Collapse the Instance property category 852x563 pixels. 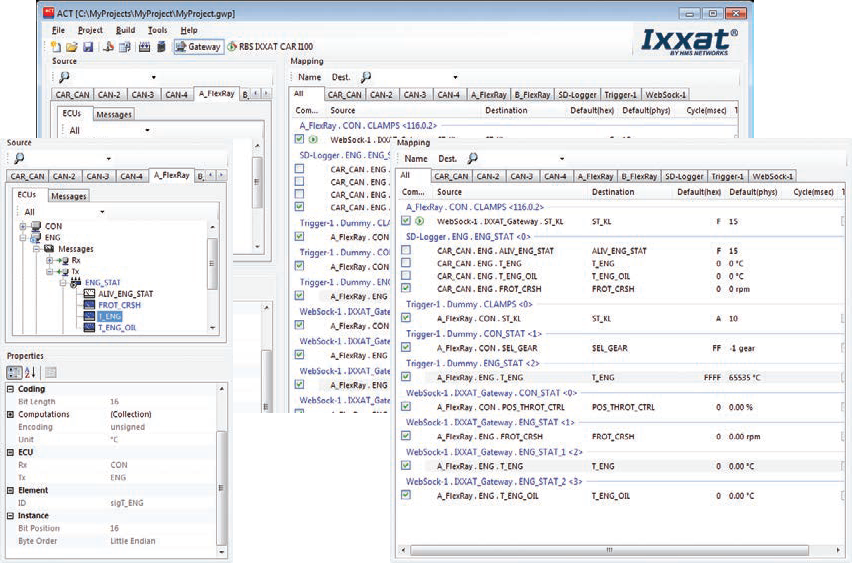click(x=10, y=516)
